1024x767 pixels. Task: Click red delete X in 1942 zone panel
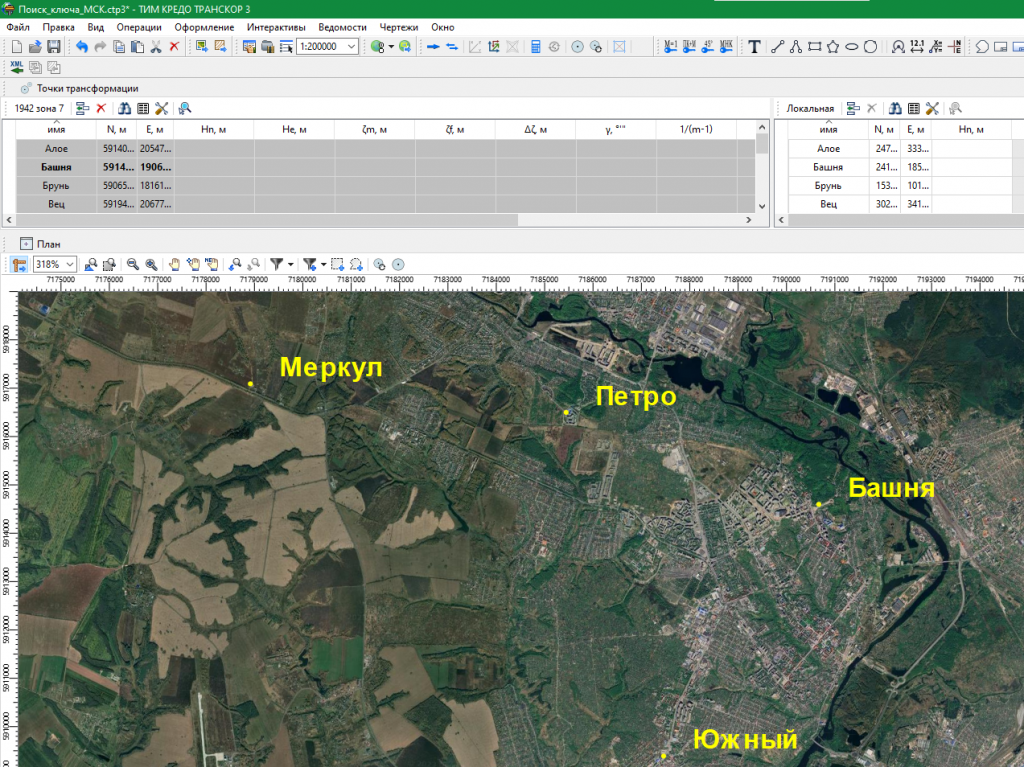(x=101, y=108)
